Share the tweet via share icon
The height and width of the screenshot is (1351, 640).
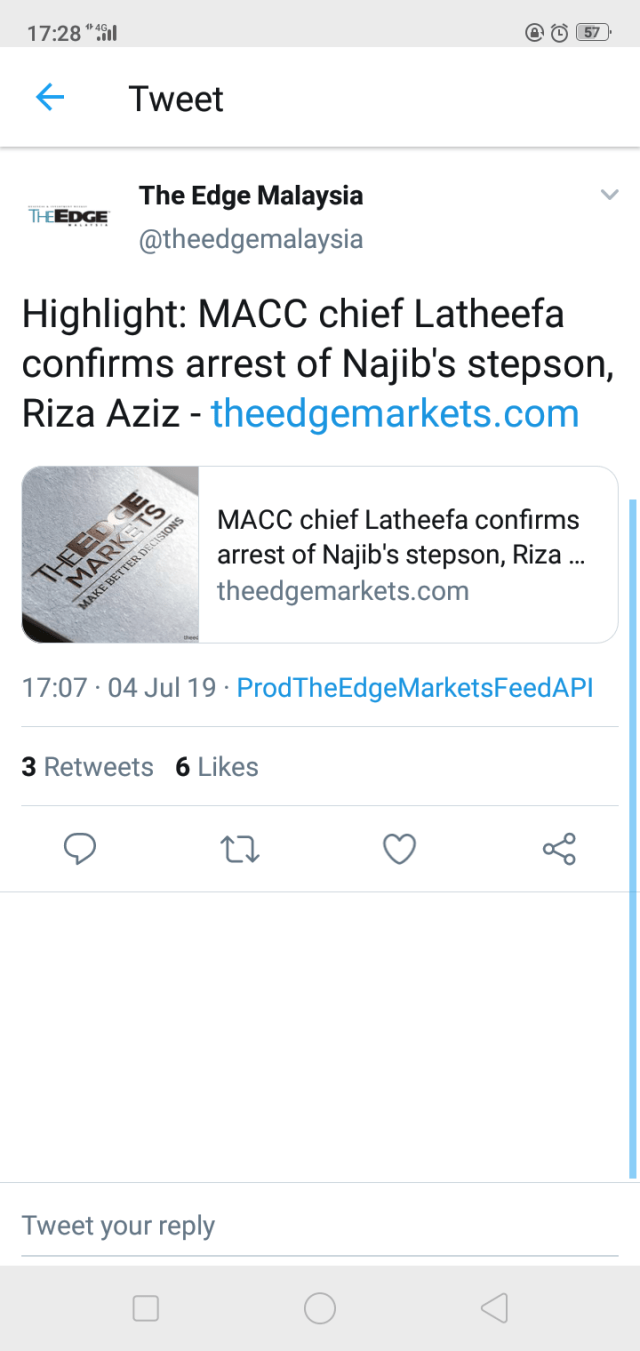click(559, 850)
